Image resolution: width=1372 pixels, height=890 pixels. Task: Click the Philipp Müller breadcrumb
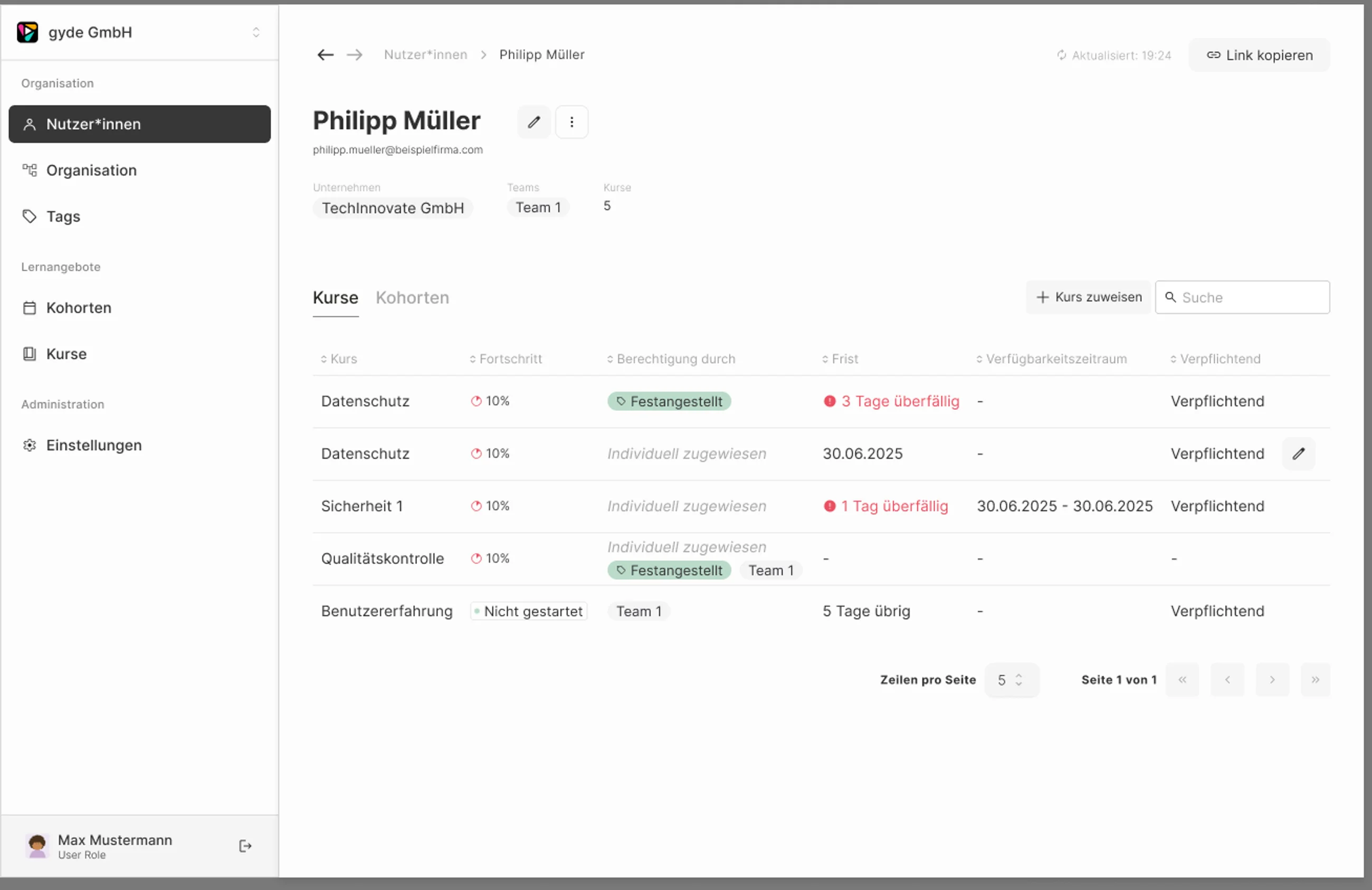(x=542, y=55)
